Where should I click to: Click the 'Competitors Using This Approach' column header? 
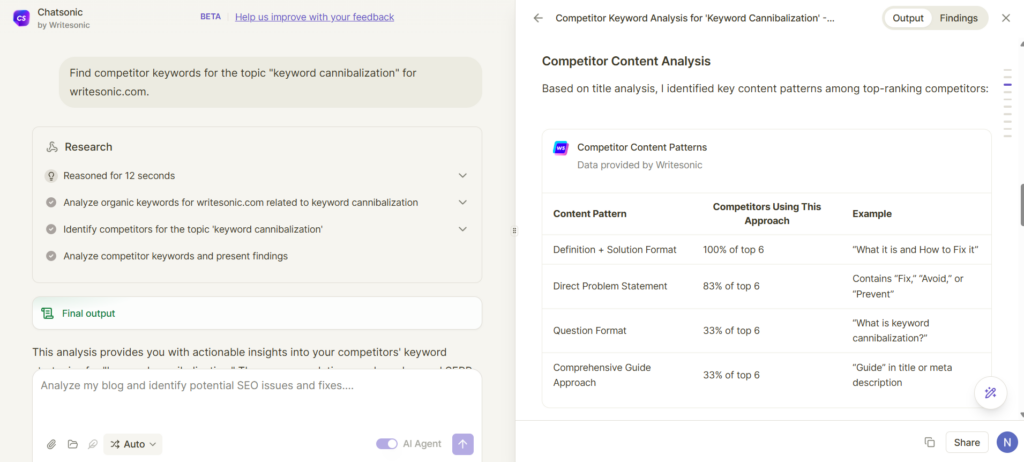pos(767,214)
